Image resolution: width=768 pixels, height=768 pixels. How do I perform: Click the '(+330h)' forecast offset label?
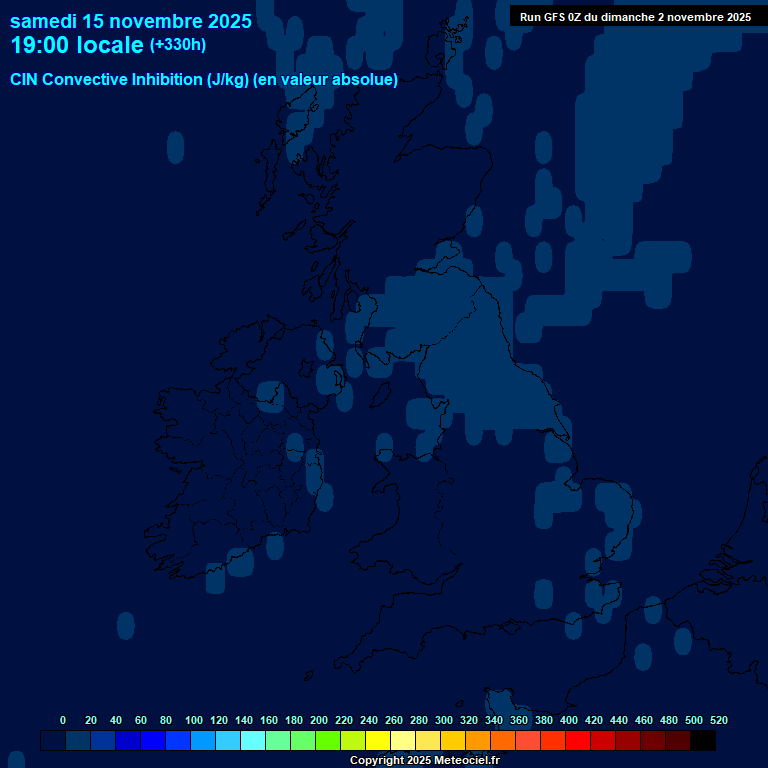(x=178, y=45)
